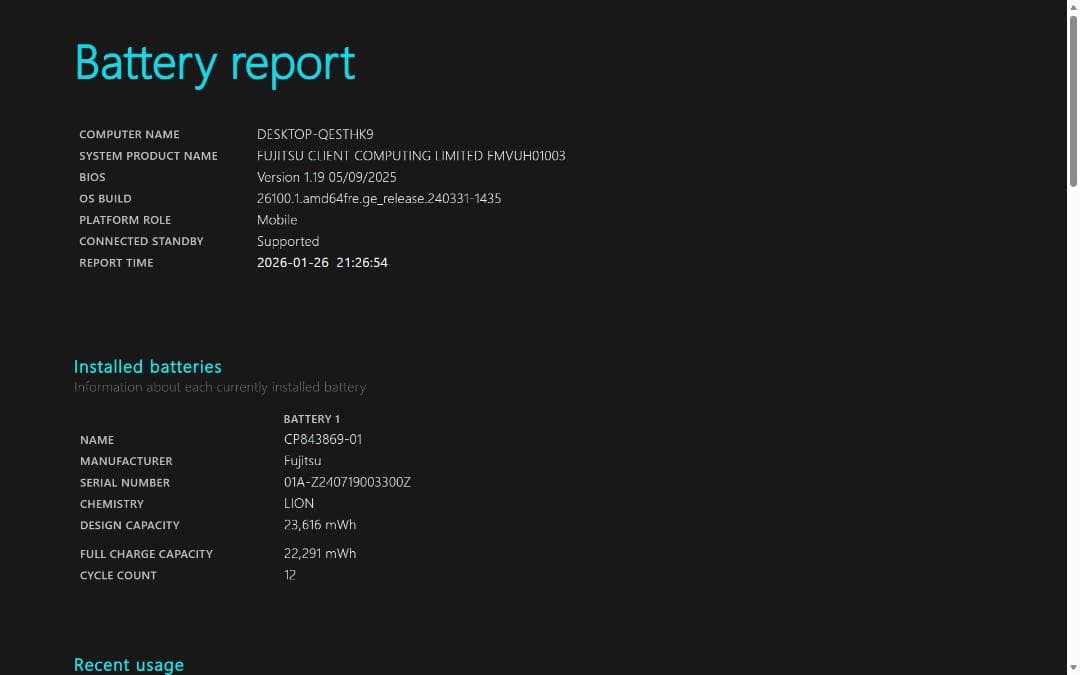Click the full charge capacity 22,291 mWh value

click(x=320, y=554)
